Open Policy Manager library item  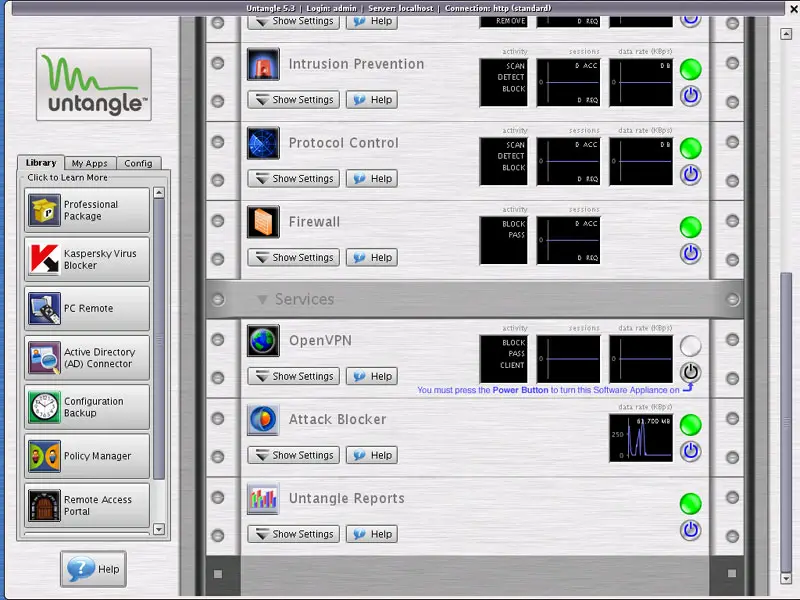coord(87,456)
